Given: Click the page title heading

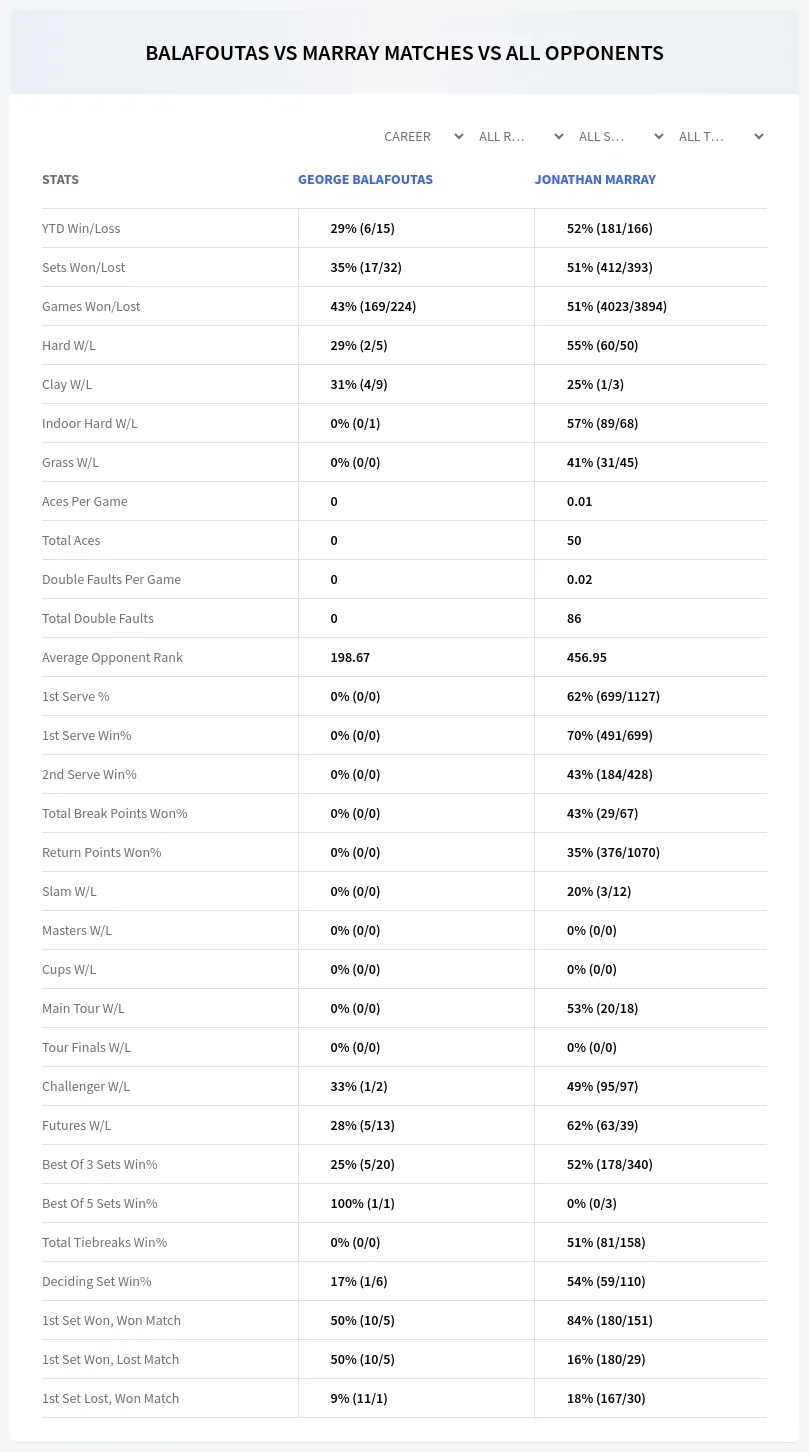Looking at the screenshot, I should [x=404, y=53].
